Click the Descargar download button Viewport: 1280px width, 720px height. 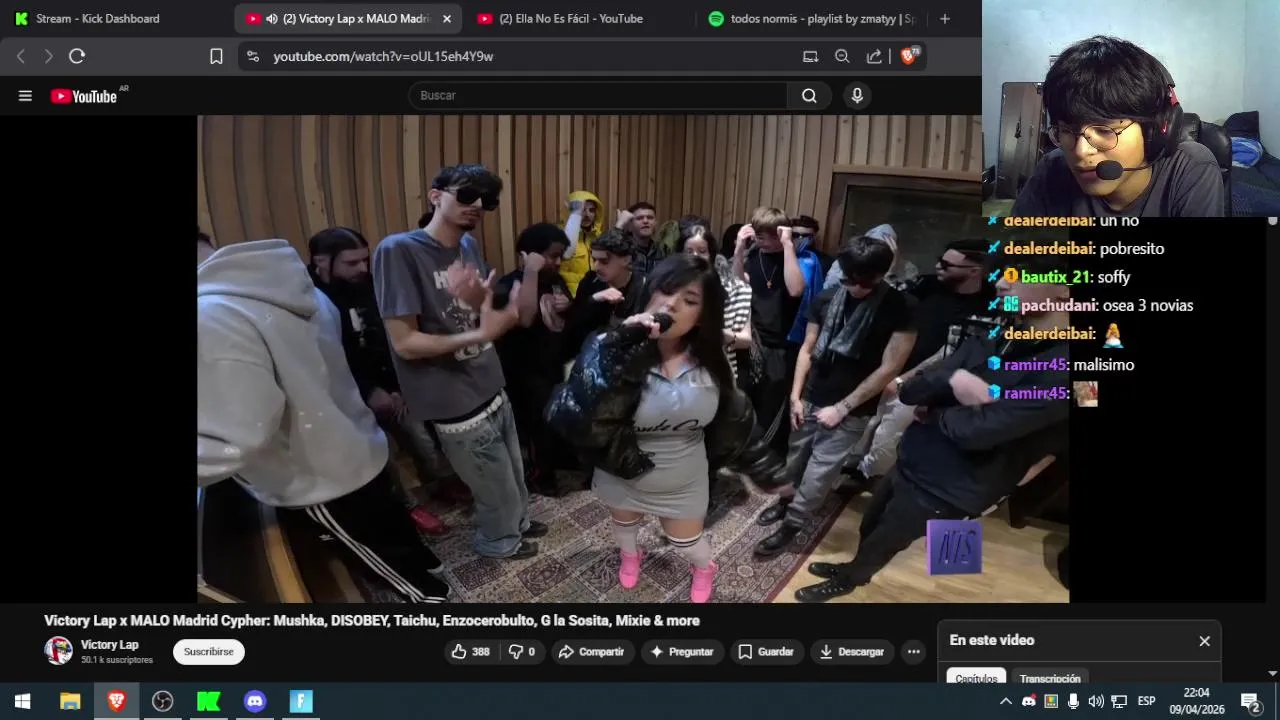tap(852, 652)
